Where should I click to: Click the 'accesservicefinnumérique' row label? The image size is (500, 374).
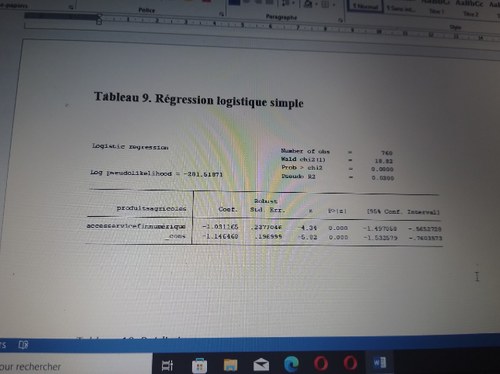136,226
